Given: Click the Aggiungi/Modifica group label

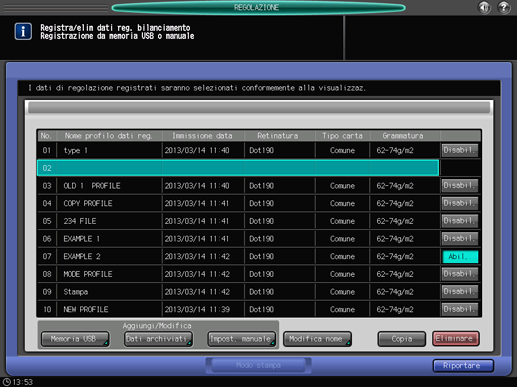Looking at the screenshot, I should pos(157,326).
